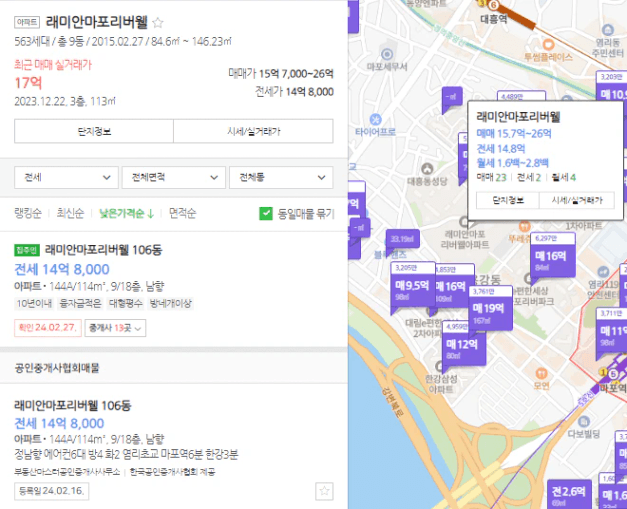Click 시세/실거래가 in the map popup
The image size is (627, 509).
pos(577,200)
